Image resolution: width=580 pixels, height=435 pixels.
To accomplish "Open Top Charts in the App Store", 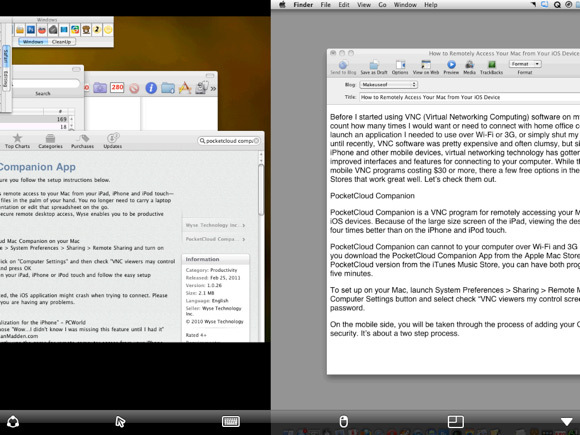I will tap(17, 142).
